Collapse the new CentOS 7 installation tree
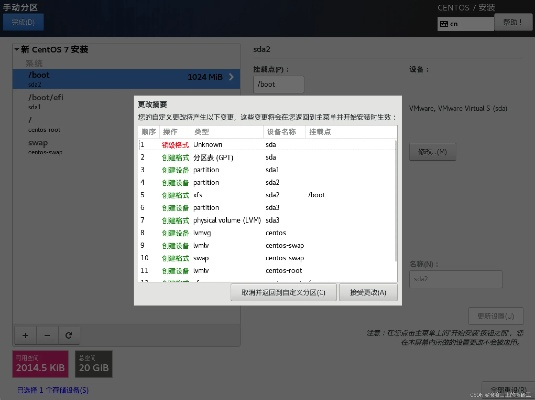This screenshot has width=535, height=400. coord(17,49)
